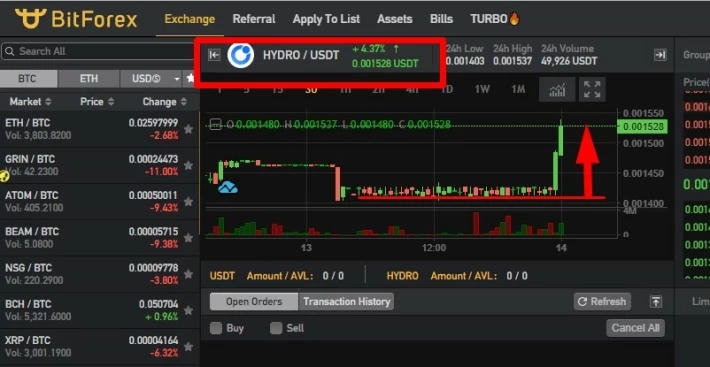Favorite the GRIN / BTC pair star
710x367 pixels.
[188, 166]
